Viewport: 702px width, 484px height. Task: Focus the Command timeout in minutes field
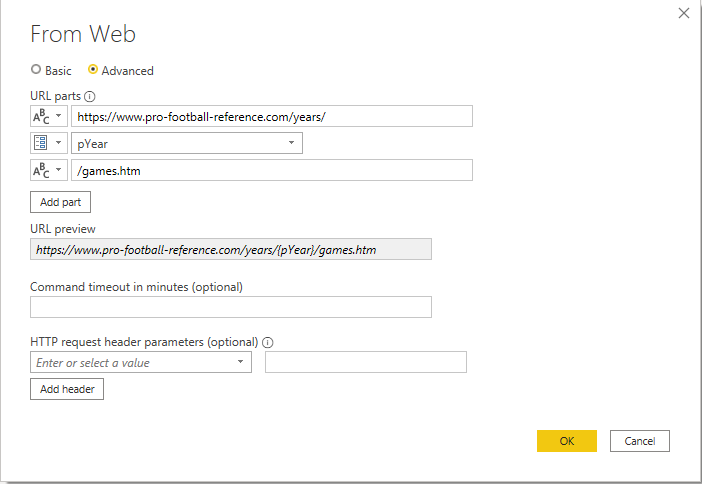231,307
